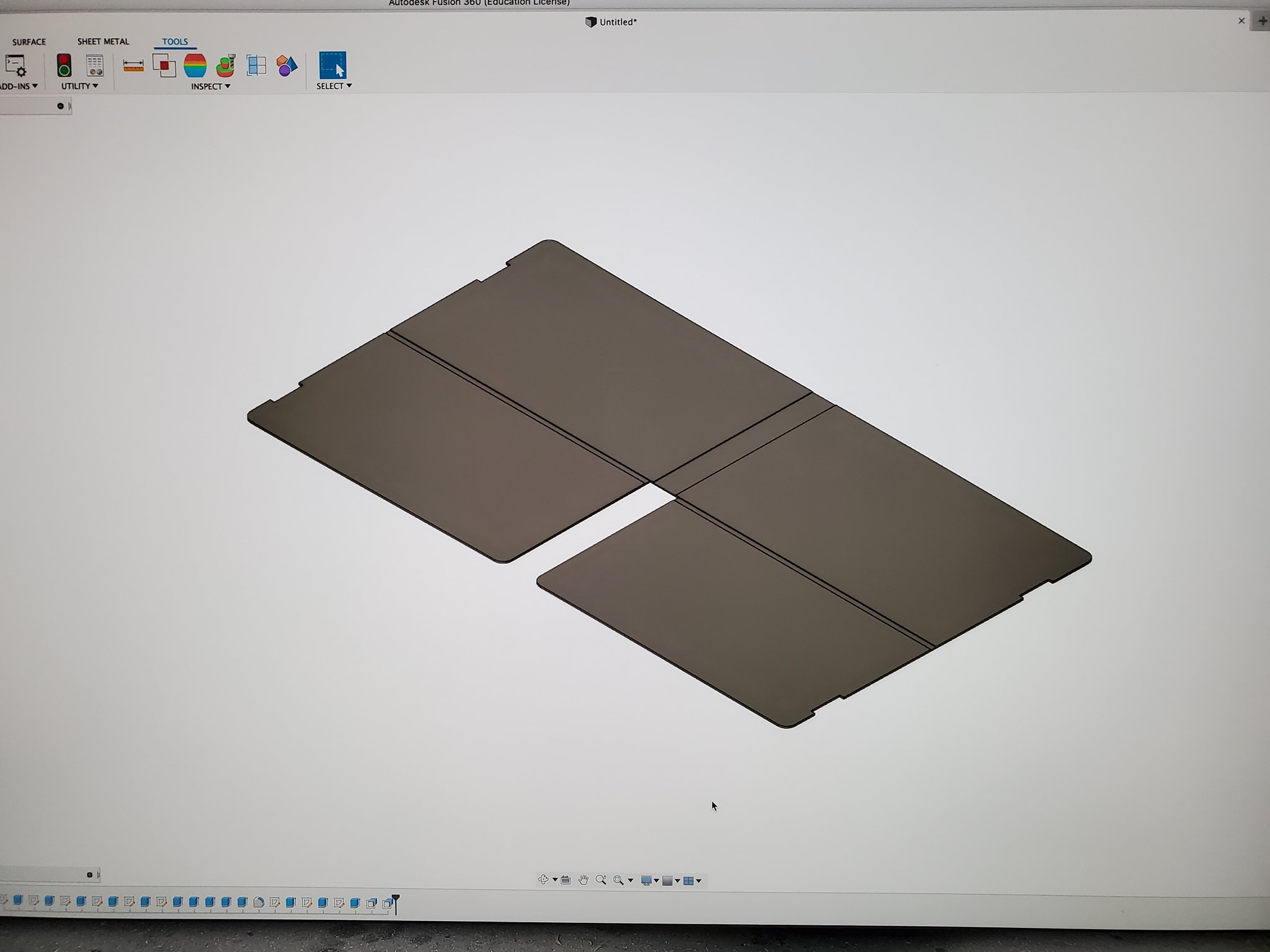
Task: Open the Display Settings dropdown
Action: coord(647,880)
